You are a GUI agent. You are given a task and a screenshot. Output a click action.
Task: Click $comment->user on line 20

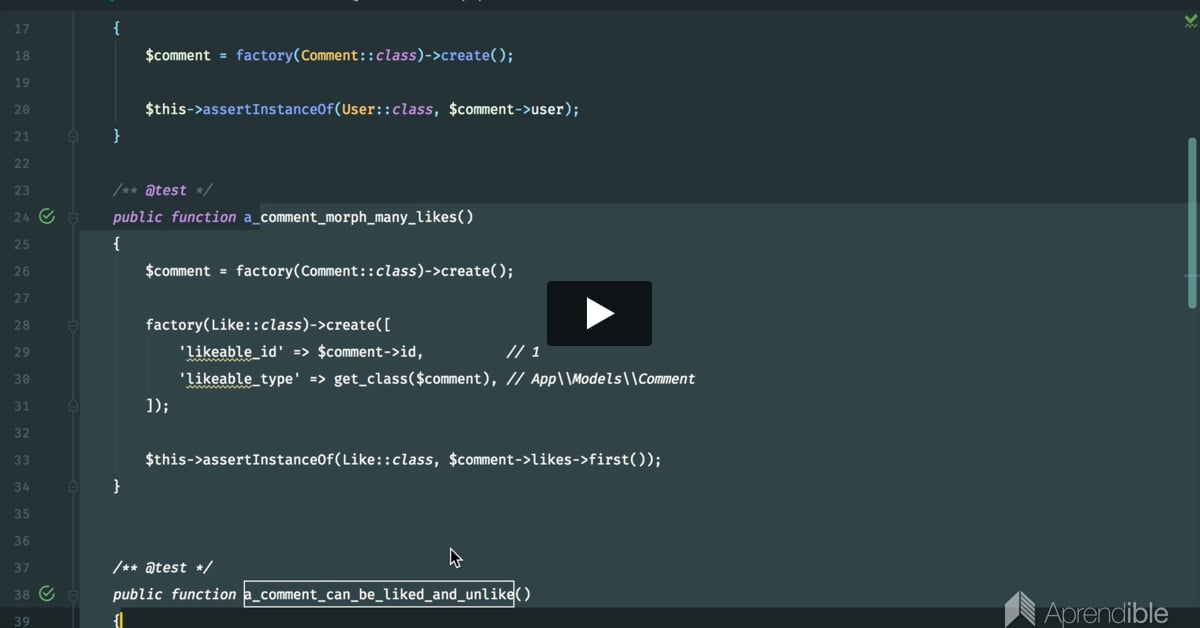tap(507, 109)
